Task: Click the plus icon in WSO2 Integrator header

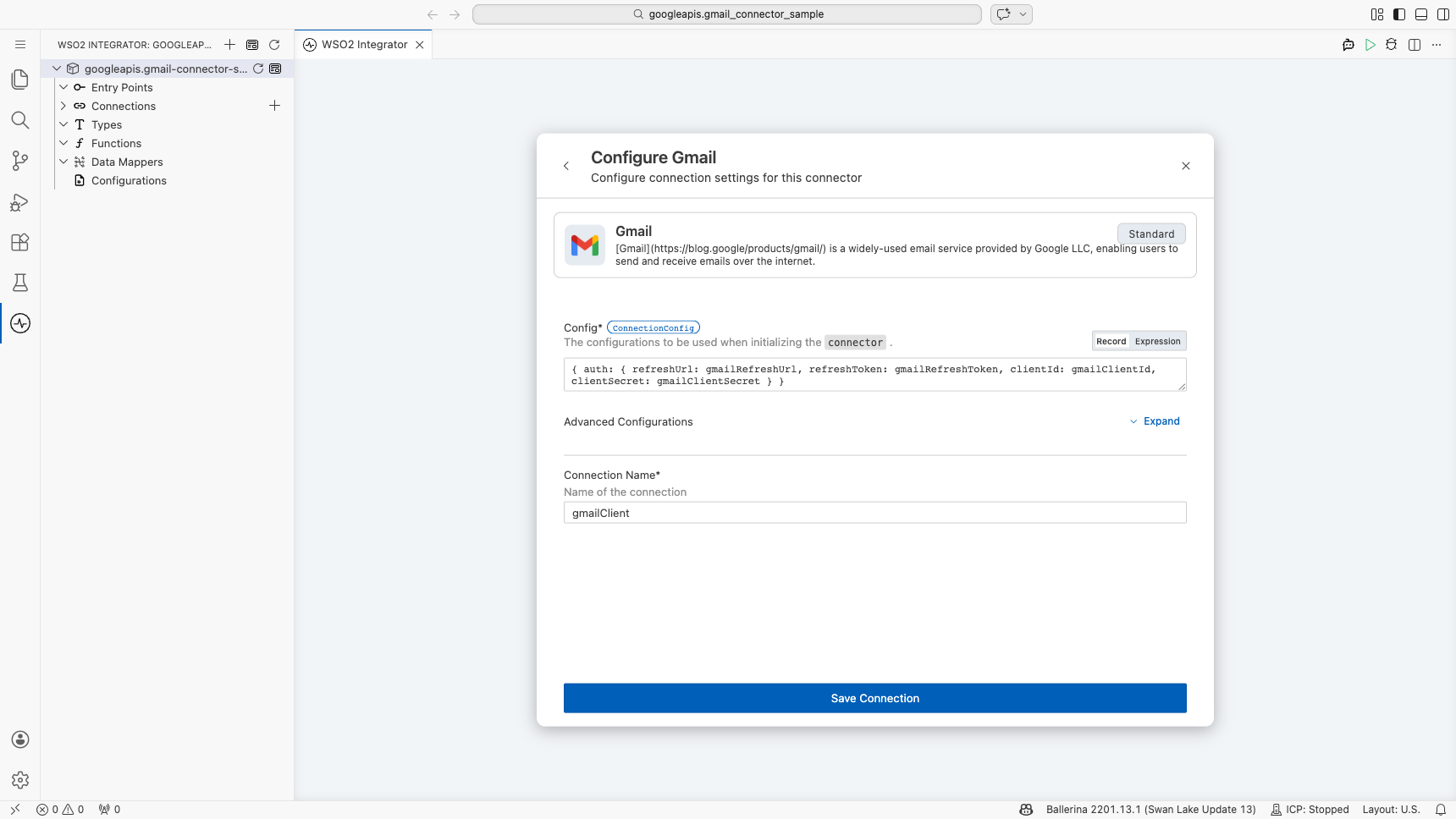Action: (230, 45)
